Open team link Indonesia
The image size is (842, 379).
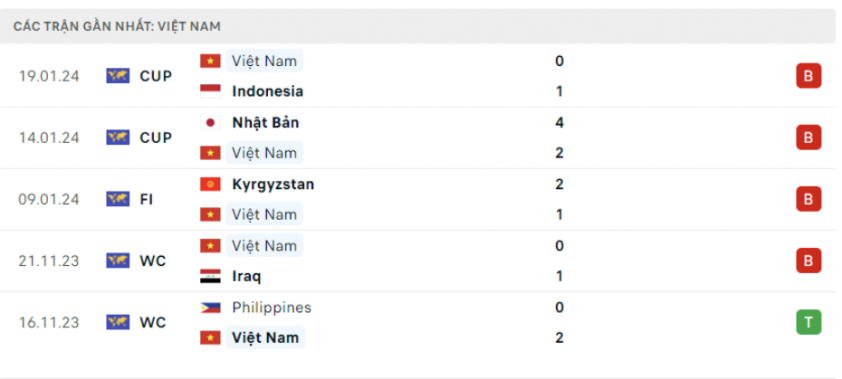click(267, 91)
